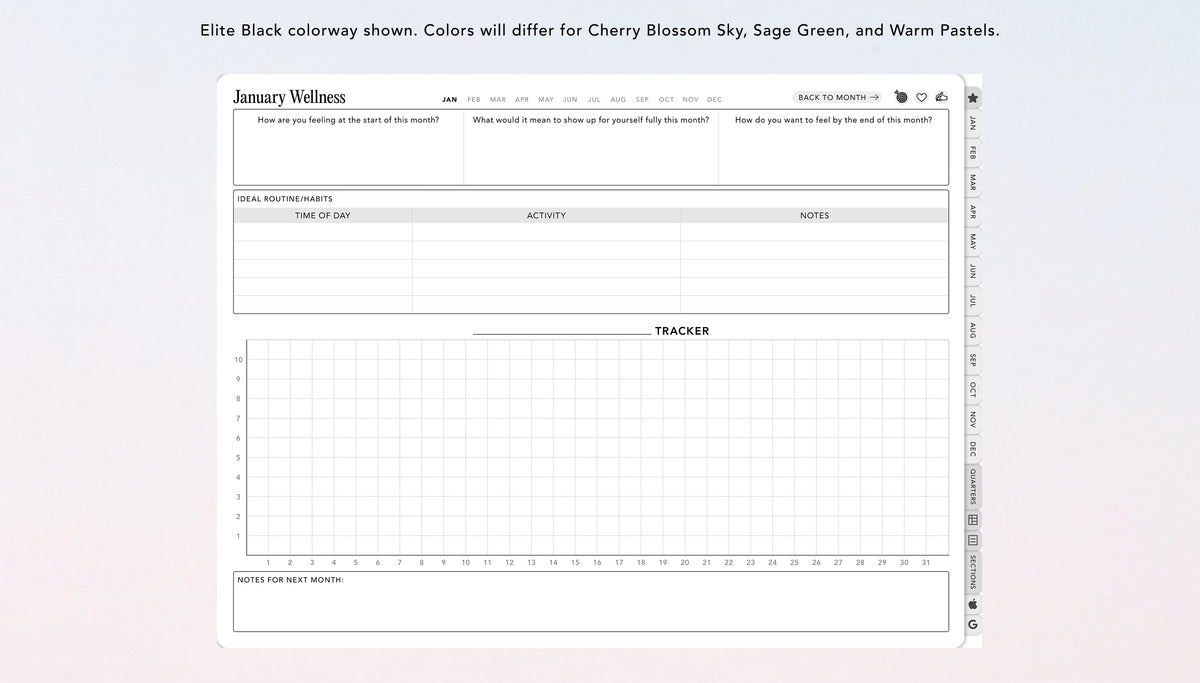Open the Apple icon tab
The height and width of the screenshot is (683, 1200).
click(973, 605)
